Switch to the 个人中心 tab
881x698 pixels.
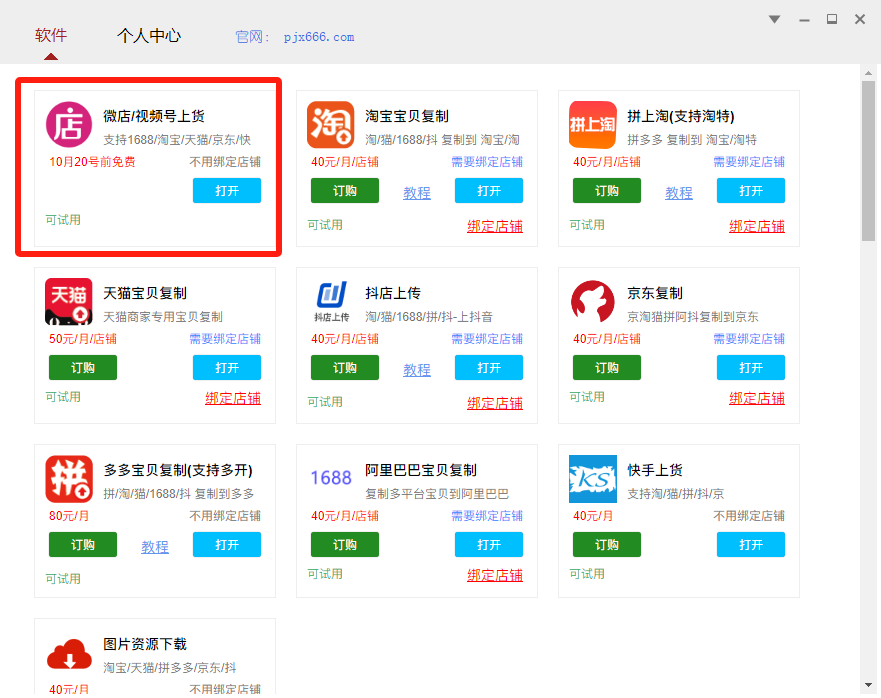[x=149, y=35]
